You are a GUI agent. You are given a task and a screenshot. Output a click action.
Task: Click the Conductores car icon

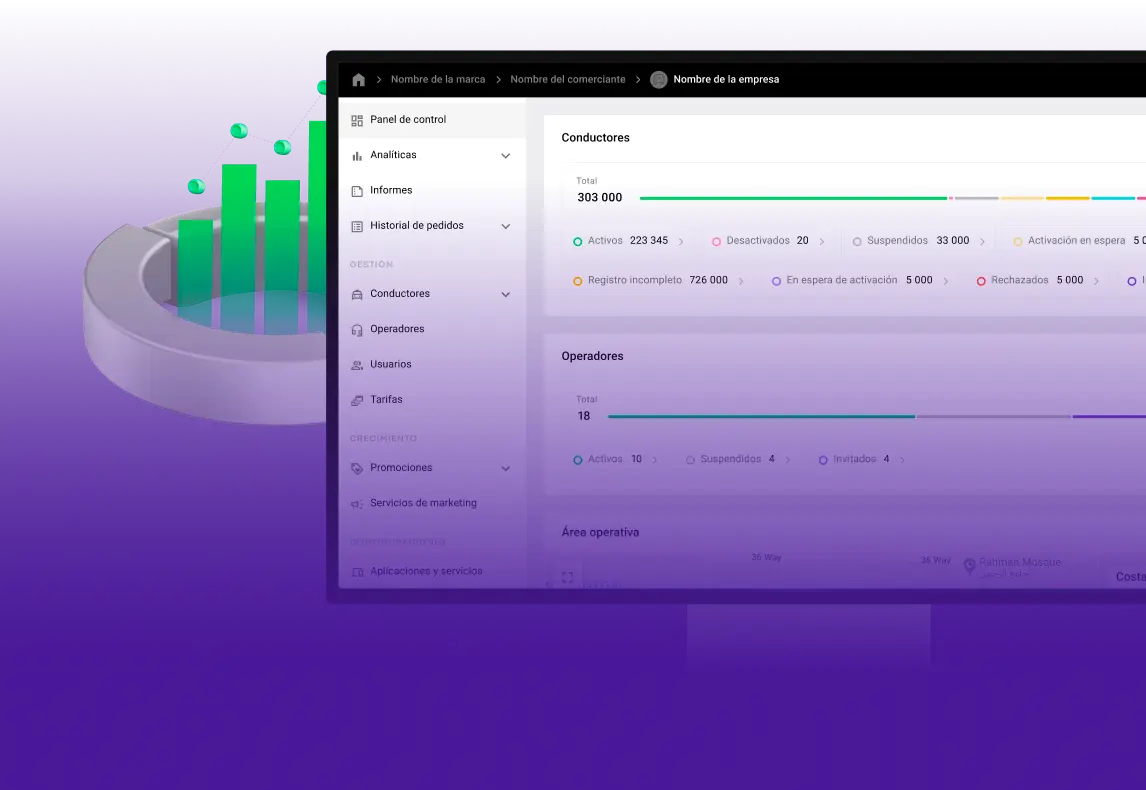tap(357, 293)
